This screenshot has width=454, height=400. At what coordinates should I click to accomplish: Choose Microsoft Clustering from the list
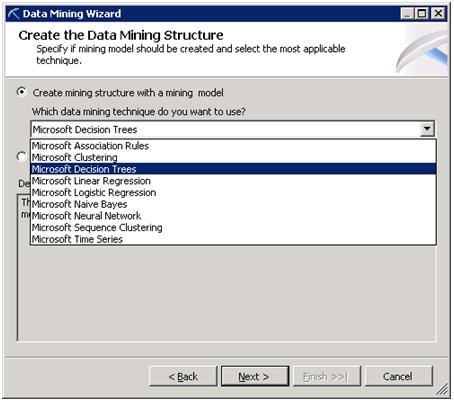point(233,157)
